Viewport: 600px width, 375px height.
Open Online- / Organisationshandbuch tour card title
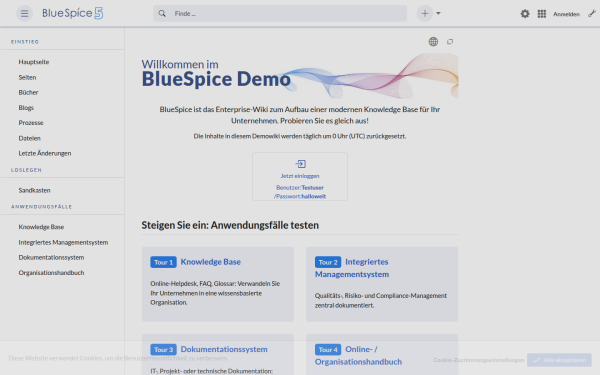pos(358,355)
